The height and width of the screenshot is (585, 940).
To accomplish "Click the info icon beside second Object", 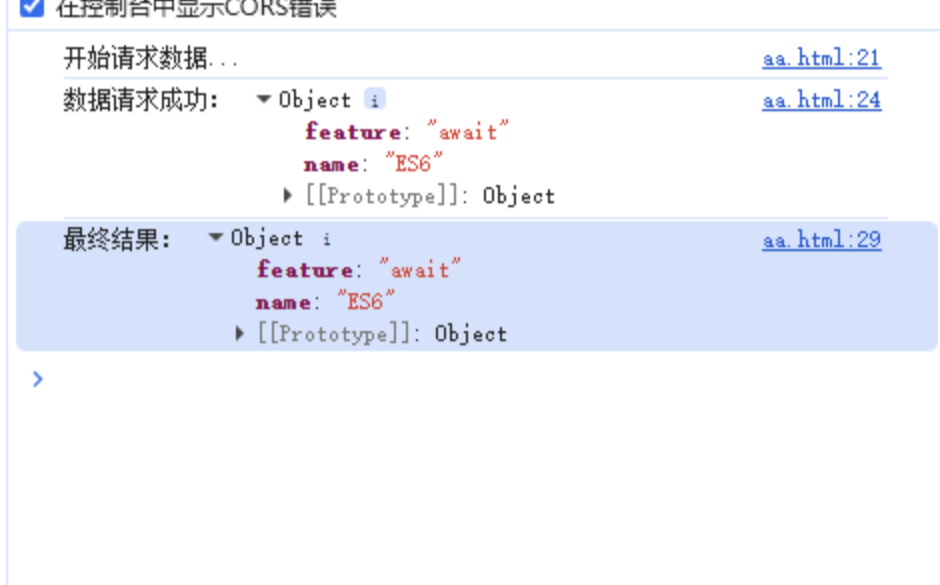I will tap(327, 239).
